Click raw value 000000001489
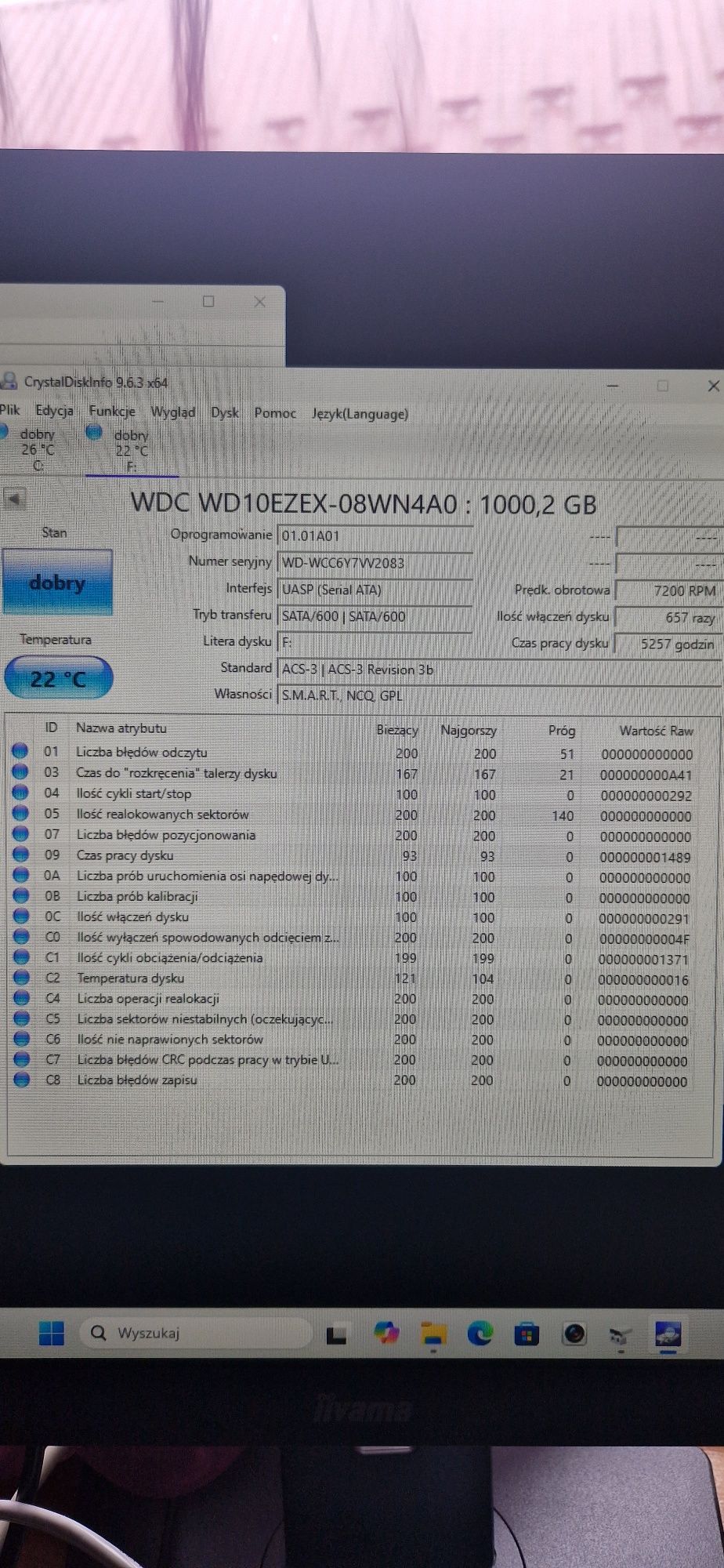Screen dimensions: 724x1568 (x=646, y=857)
